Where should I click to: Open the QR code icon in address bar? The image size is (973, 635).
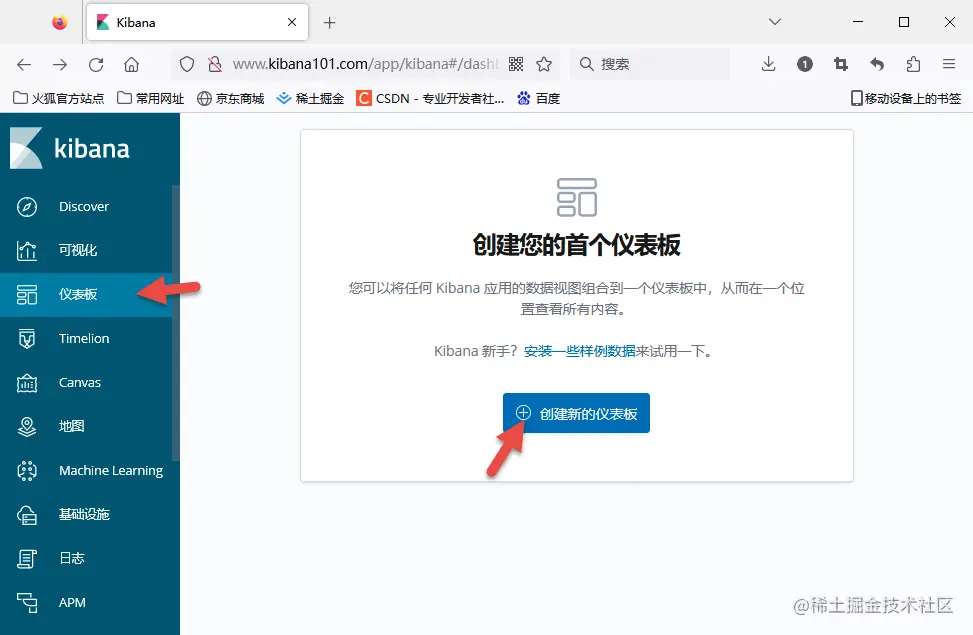tap(516, 64)
